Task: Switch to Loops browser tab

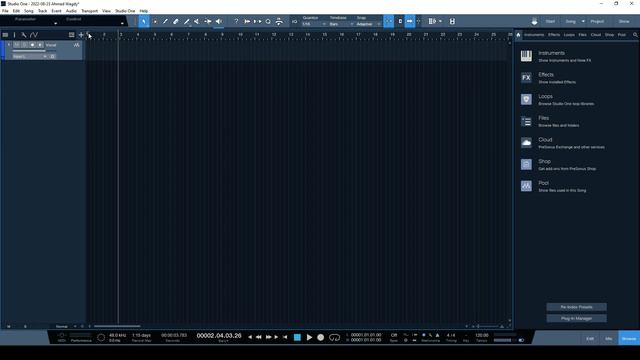Action: click(x=569, y=35)
